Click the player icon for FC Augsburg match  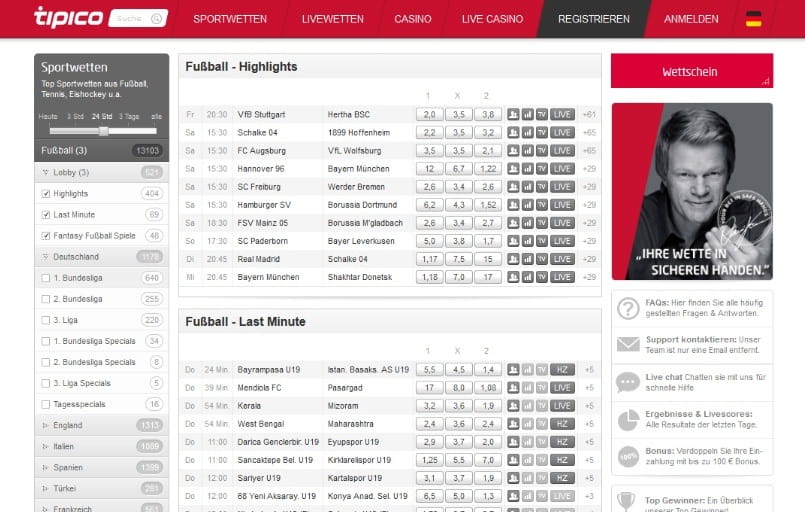(513, 150)
